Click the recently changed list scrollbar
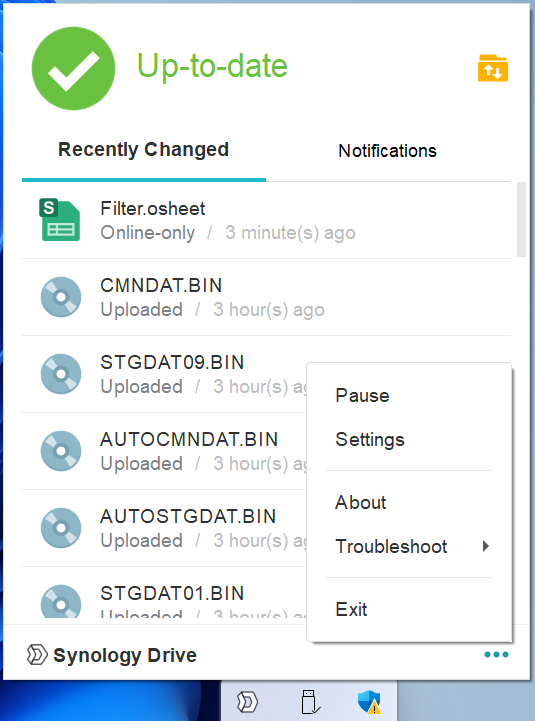 click(521, 220)
